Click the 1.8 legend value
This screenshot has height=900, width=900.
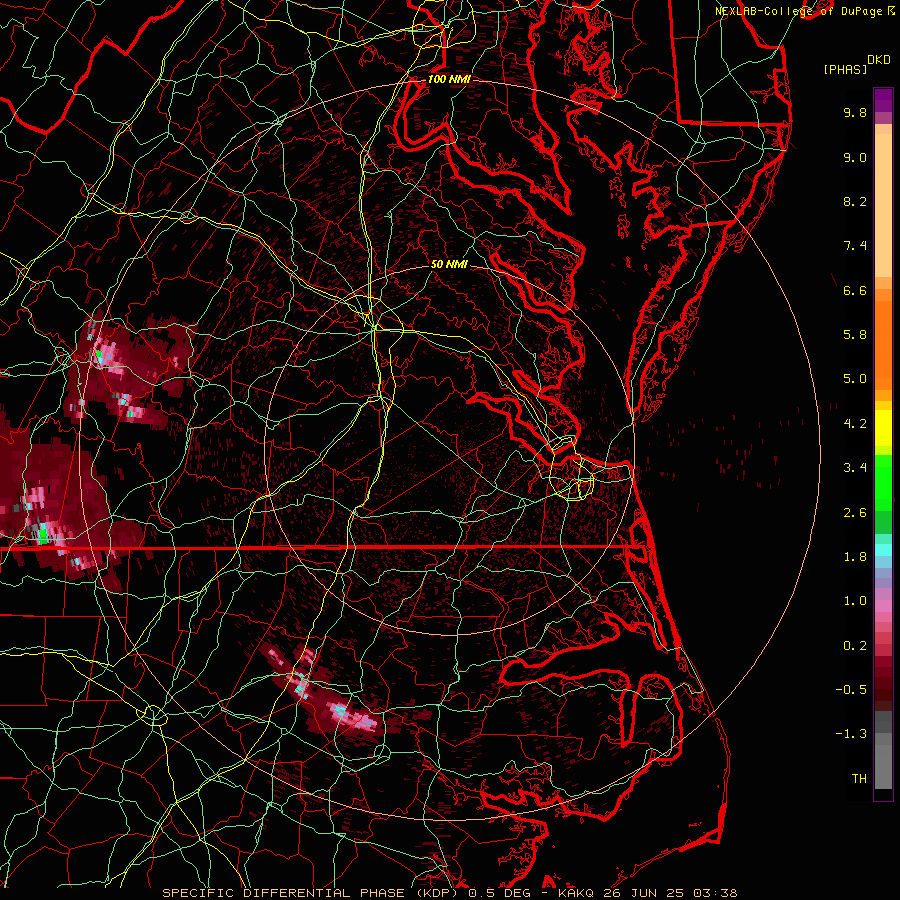pos(855,557)
